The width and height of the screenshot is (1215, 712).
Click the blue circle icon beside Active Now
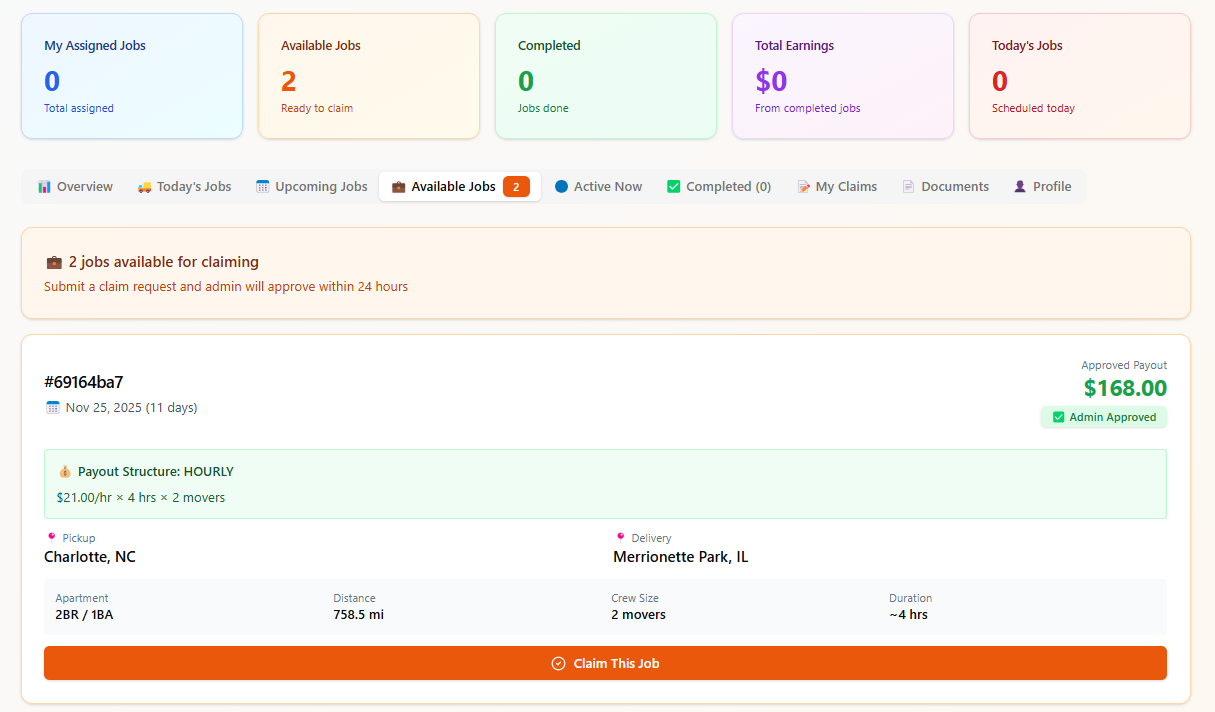click(x=561, y=187)
